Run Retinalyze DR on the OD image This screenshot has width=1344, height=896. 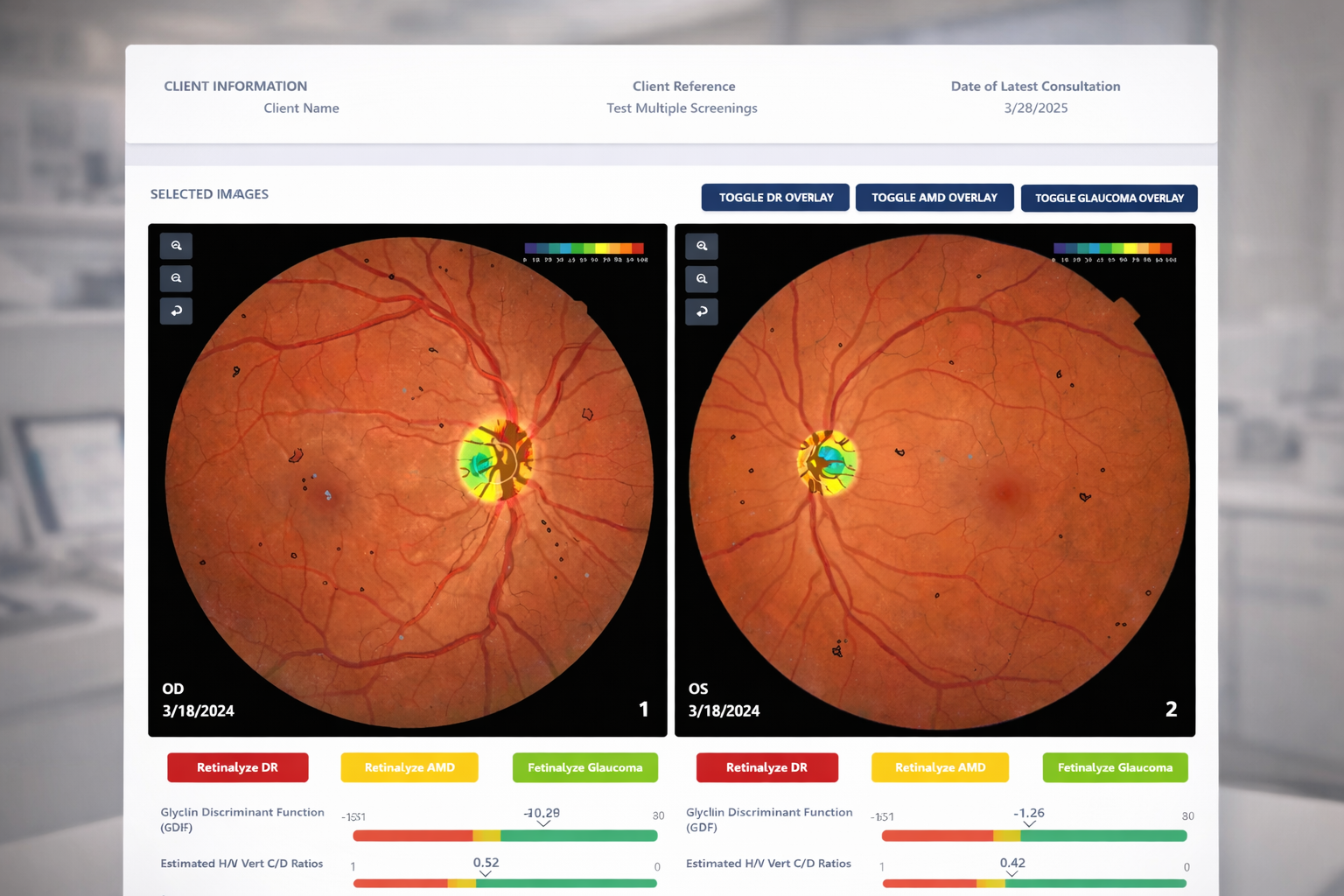(x=237, y=767)
